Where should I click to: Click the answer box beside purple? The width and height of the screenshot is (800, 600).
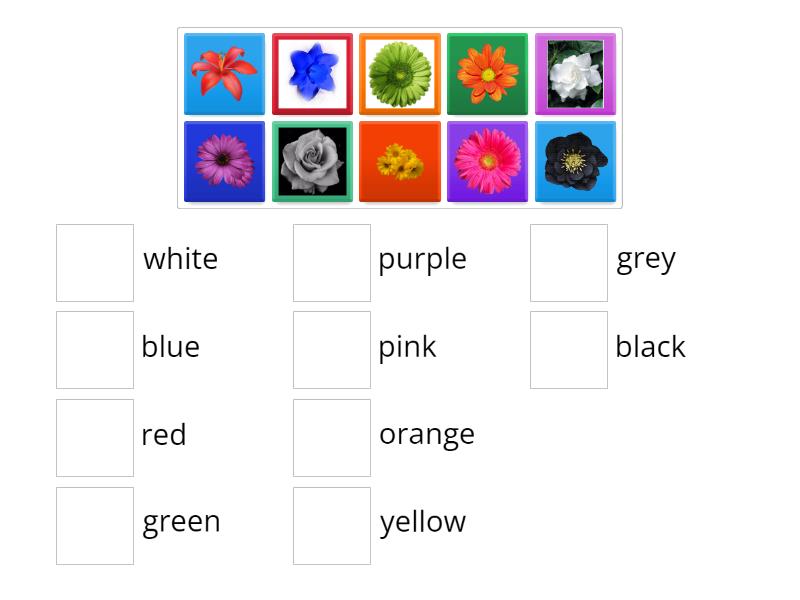click(x=332, y=260)
